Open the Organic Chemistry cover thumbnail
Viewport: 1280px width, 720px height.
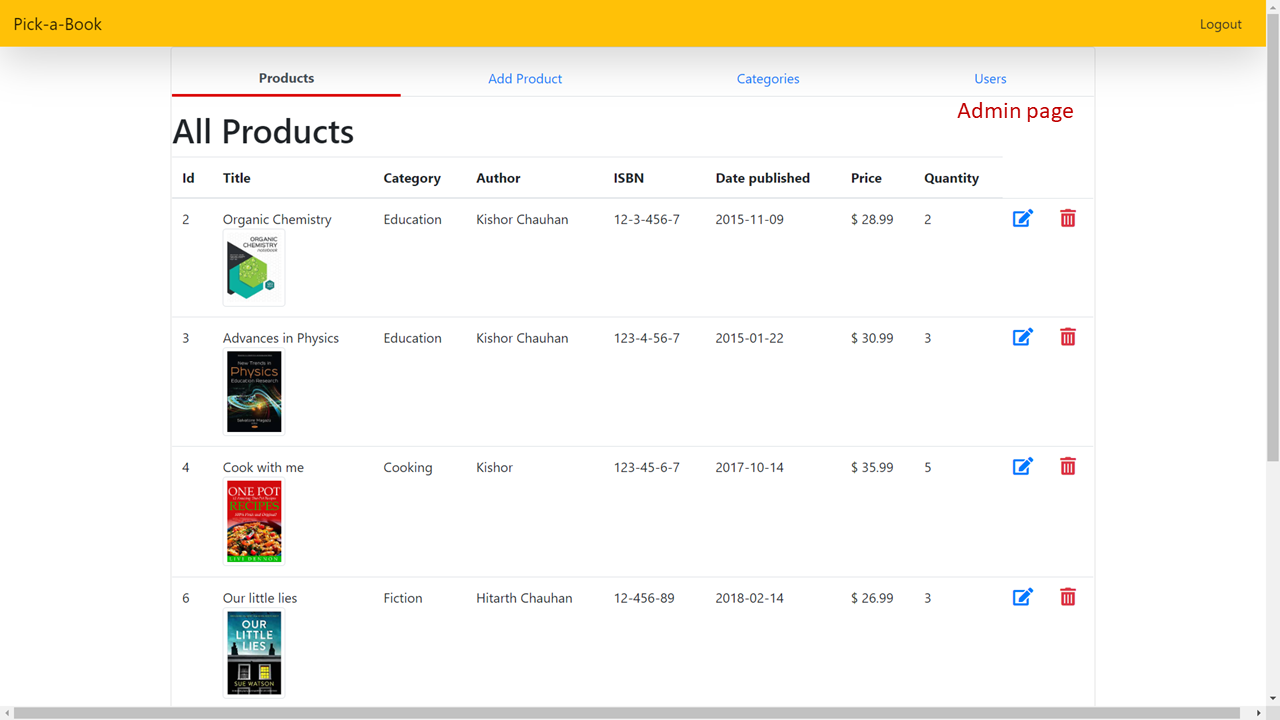pyautogui.click(x=254, y=268)
